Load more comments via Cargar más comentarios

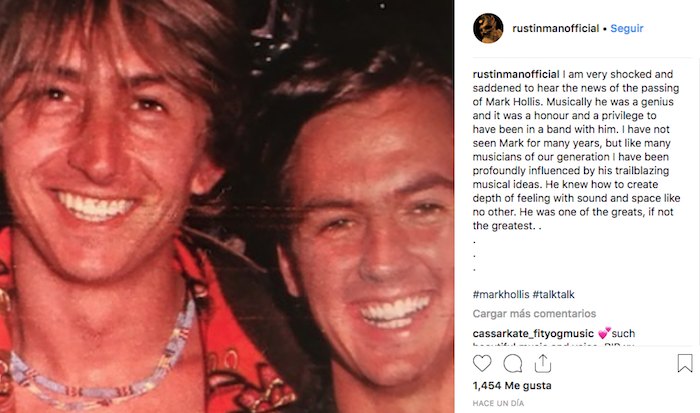(534, 313)
